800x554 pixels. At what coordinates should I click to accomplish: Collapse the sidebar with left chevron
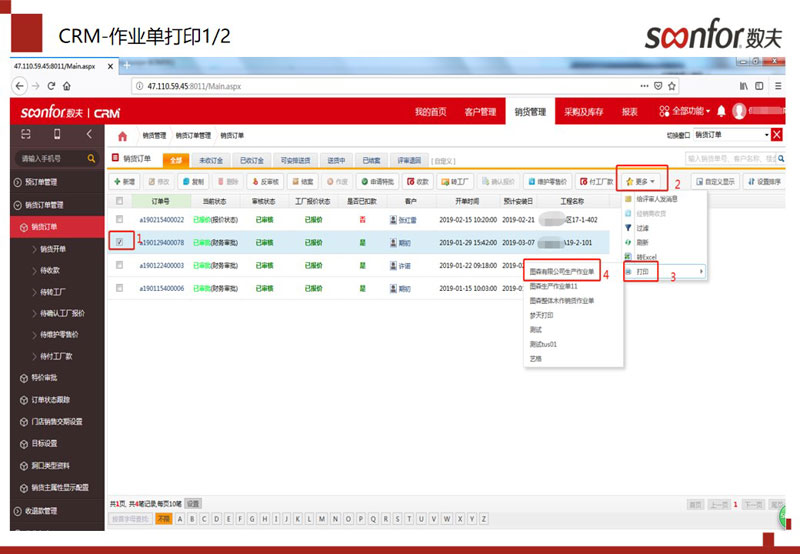tap(88, 134)
